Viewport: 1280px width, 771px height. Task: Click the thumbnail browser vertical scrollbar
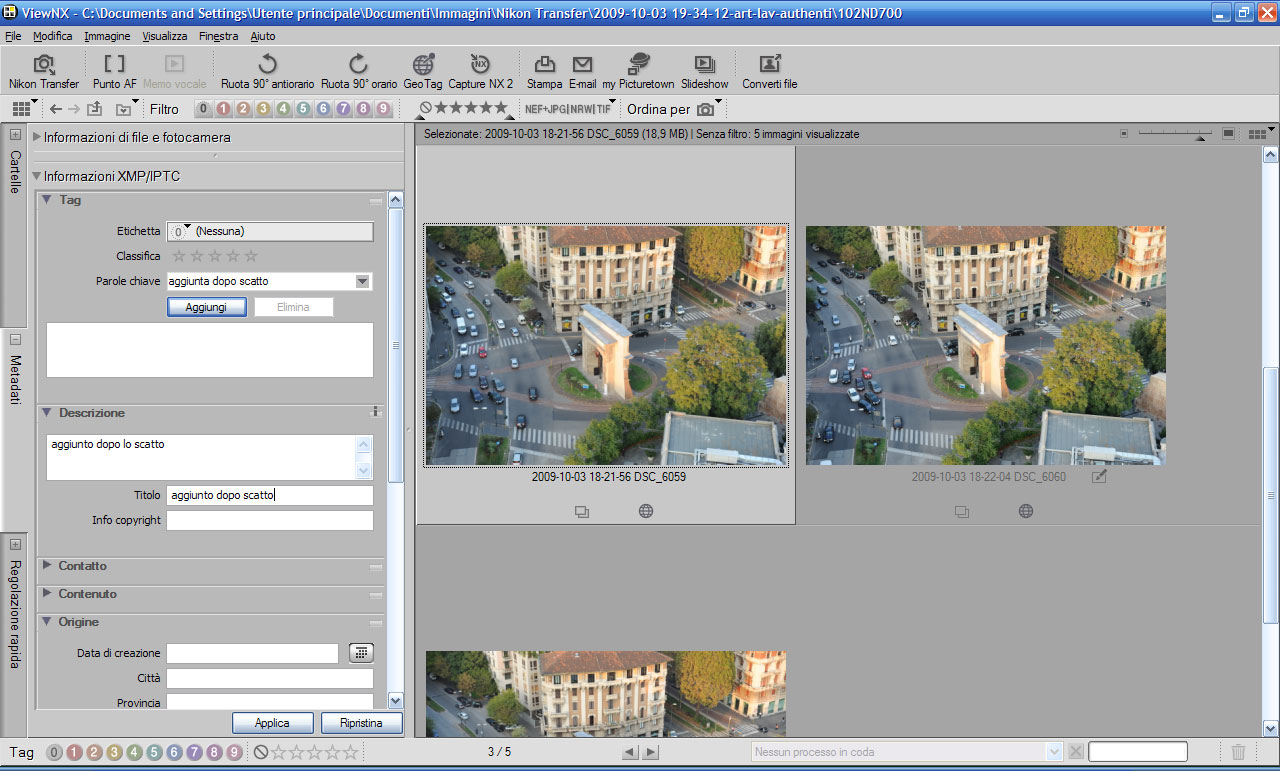click(1270, 442)
